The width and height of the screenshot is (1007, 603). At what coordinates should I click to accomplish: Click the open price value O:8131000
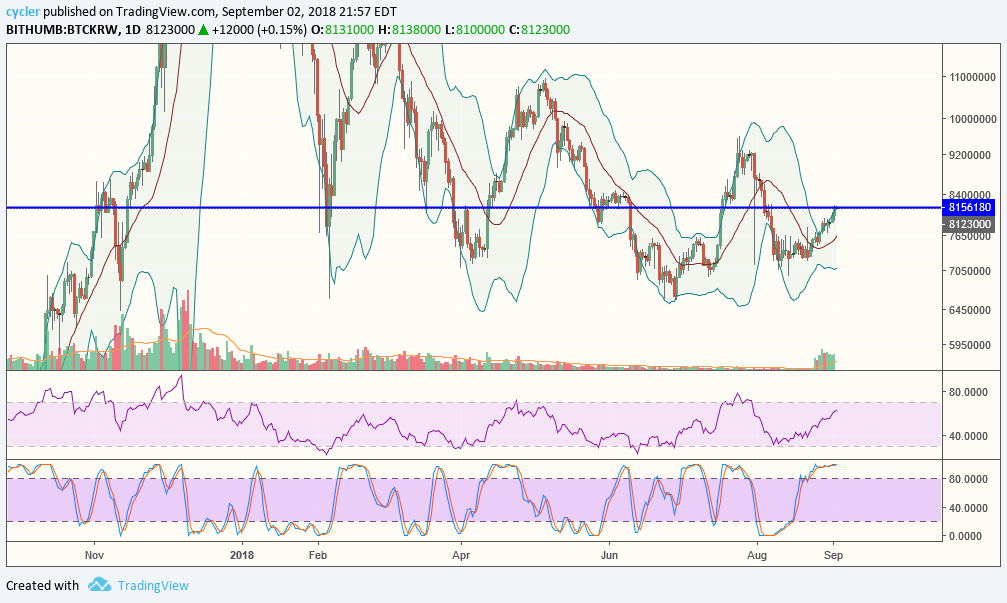coord(342,30)
